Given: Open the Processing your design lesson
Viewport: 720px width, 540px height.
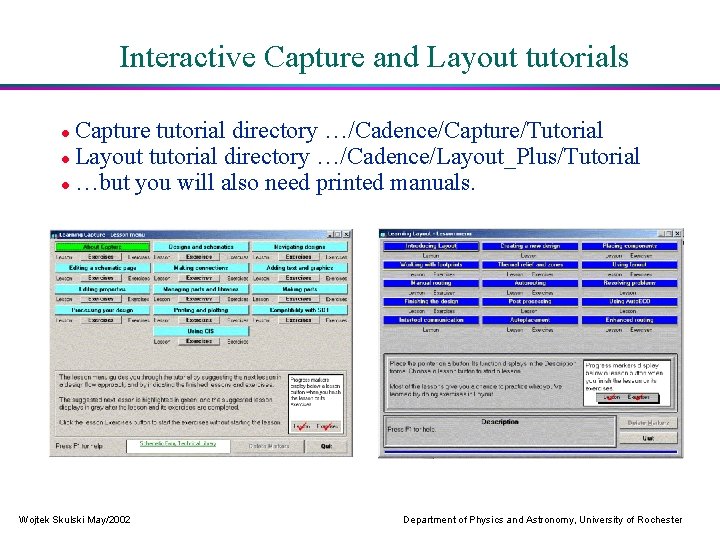Looking at the screenshot, I should [102, 310].
